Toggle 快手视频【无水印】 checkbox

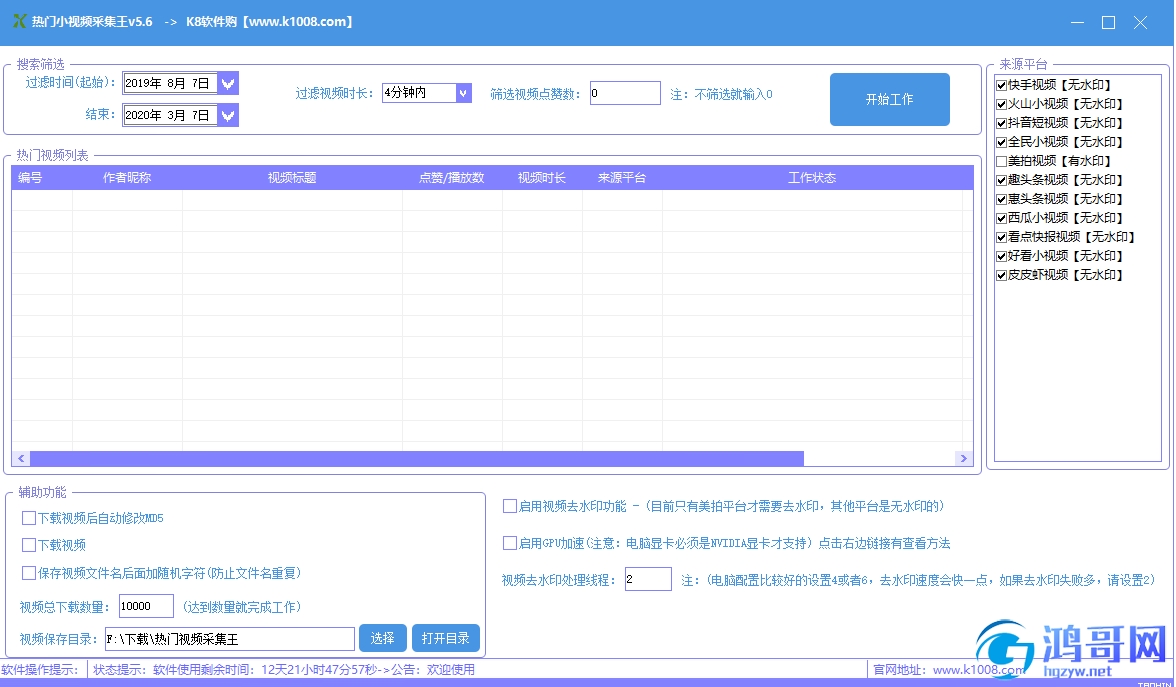click(1001, 85)
